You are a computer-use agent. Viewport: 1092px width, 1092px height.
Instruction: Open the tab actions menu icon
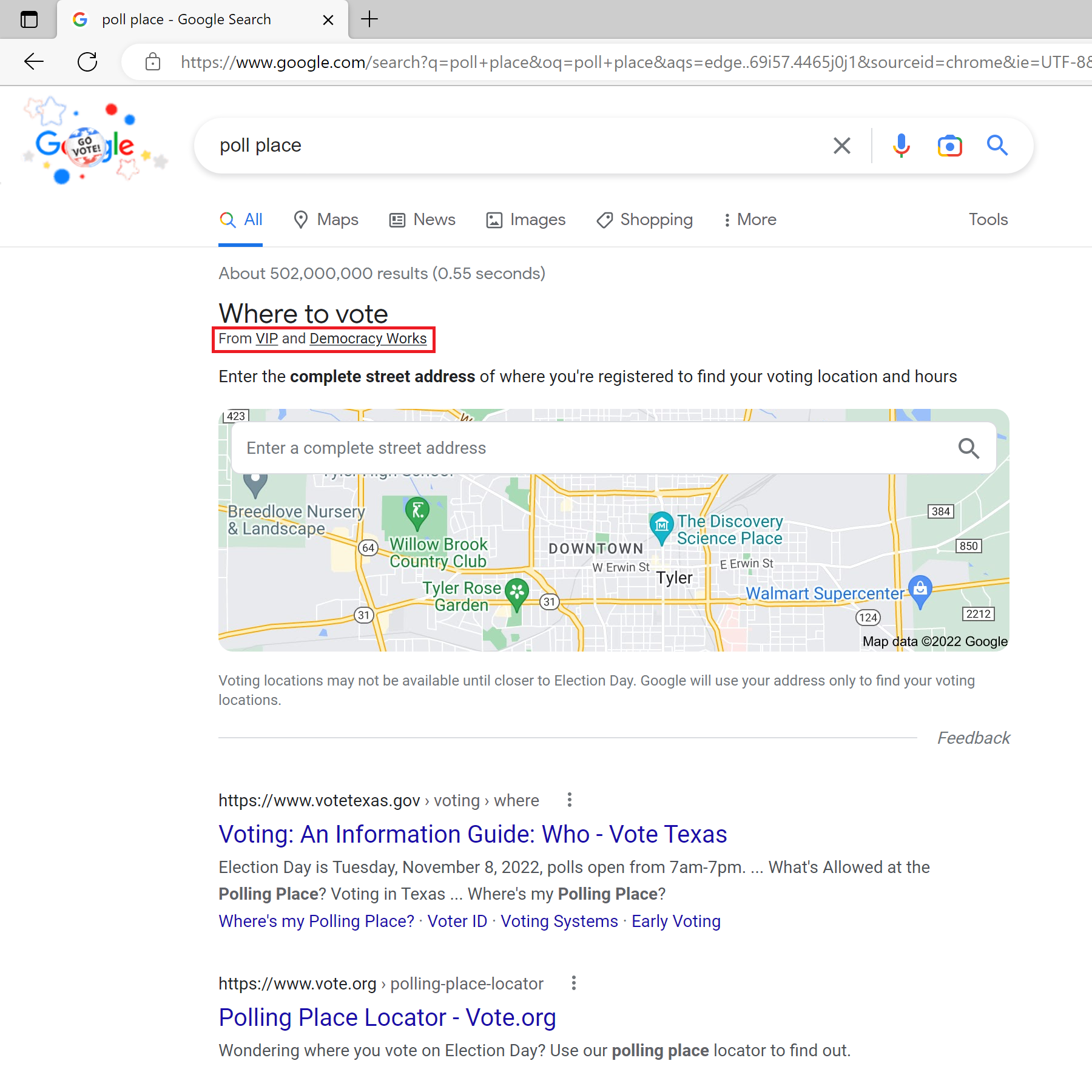point(29,19)
